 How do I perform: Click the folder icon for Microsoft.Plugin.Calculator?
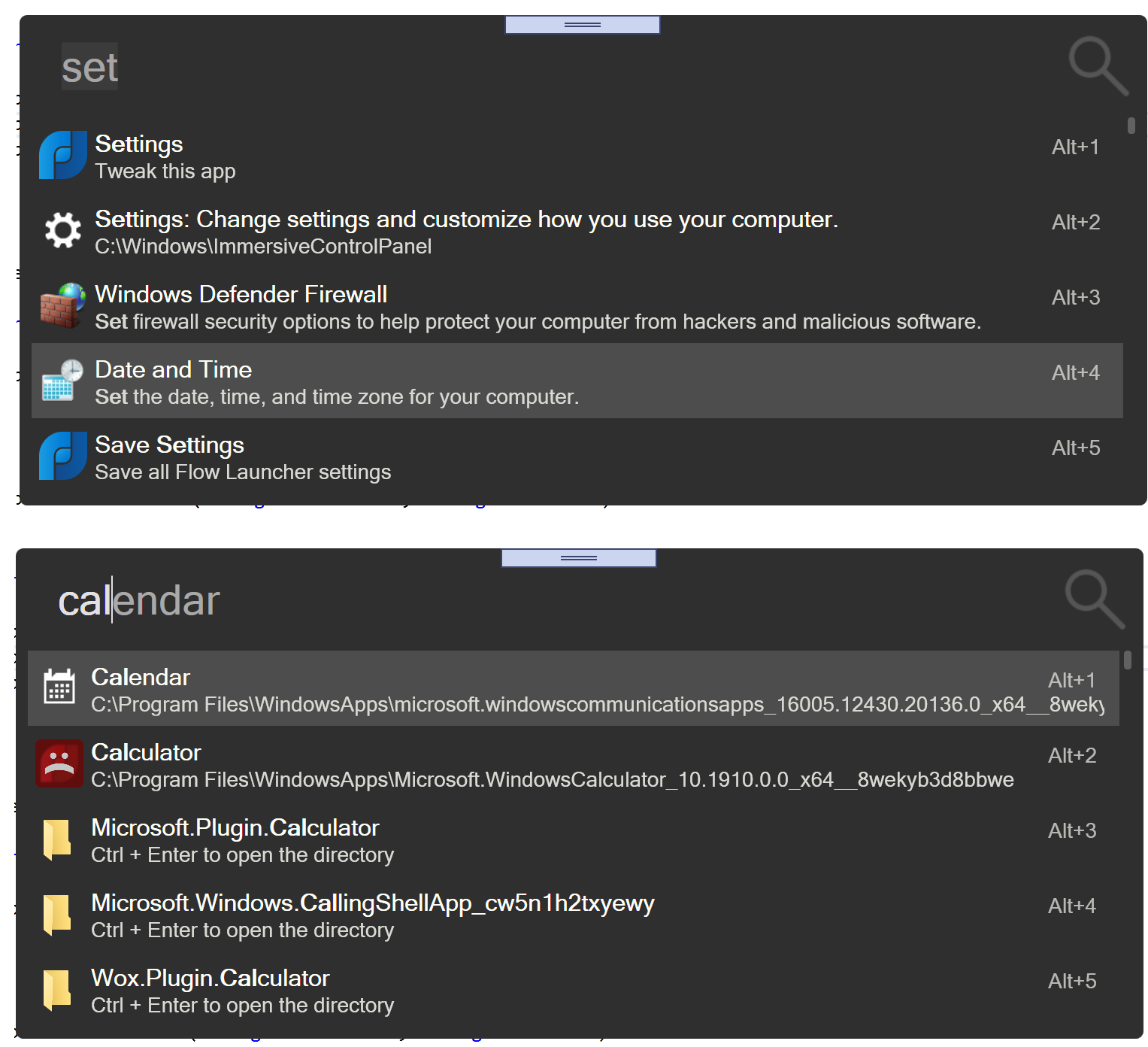click(57, 839)
